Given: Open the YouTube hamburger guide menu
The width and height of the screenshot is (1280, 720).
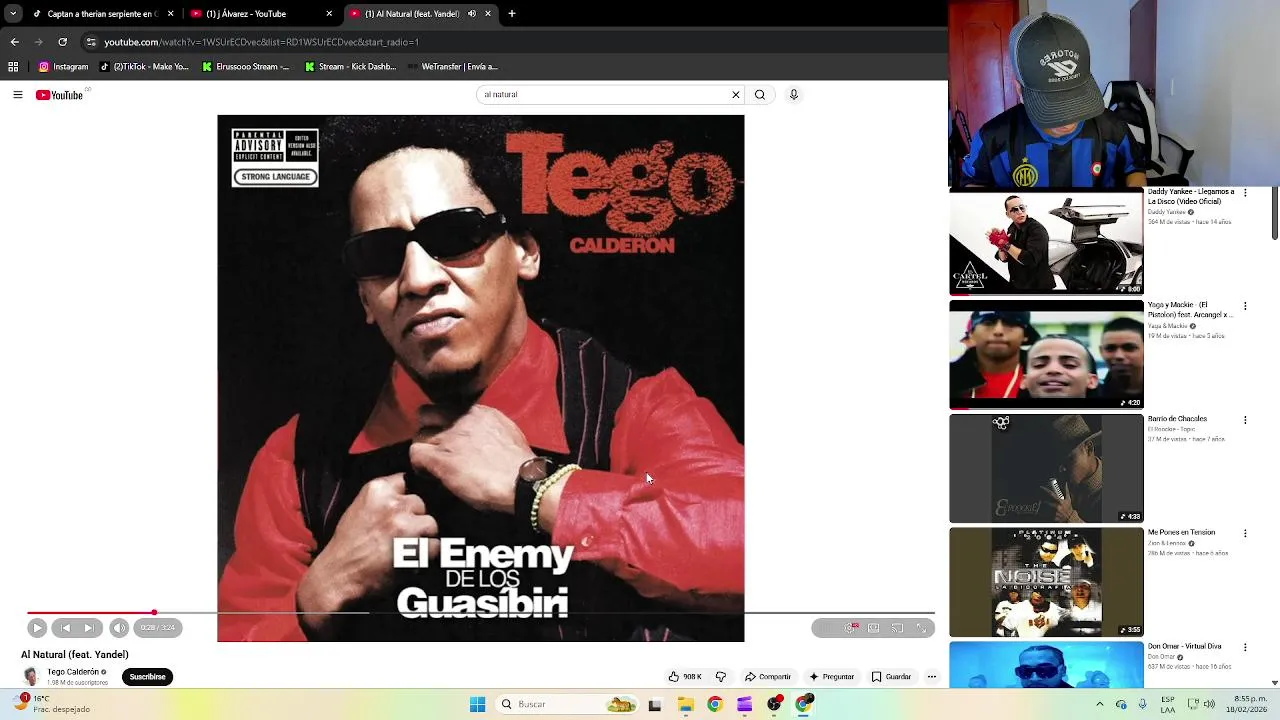Looking at the screenshot, I should point(18,95).
